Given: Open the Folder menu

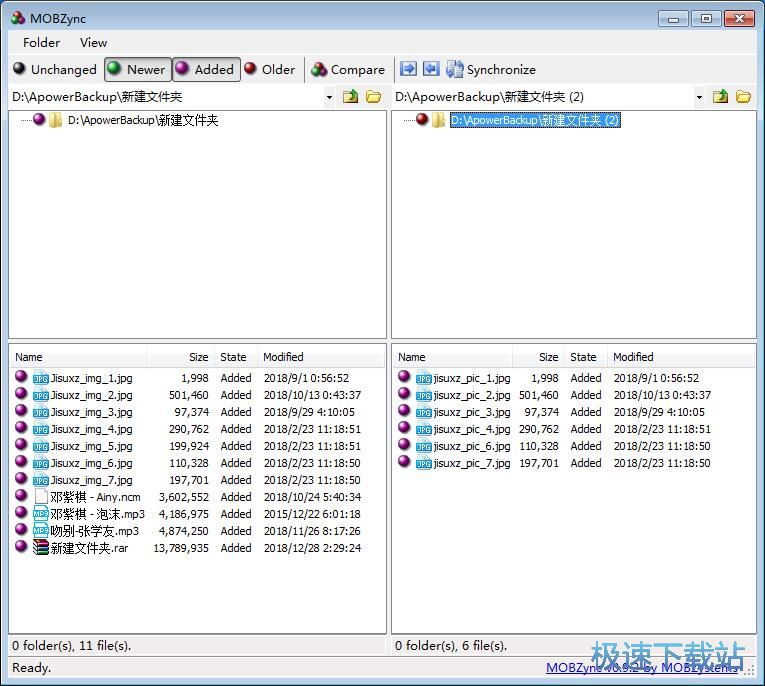Looking at the screenshot, I should (x=41, y=43).
